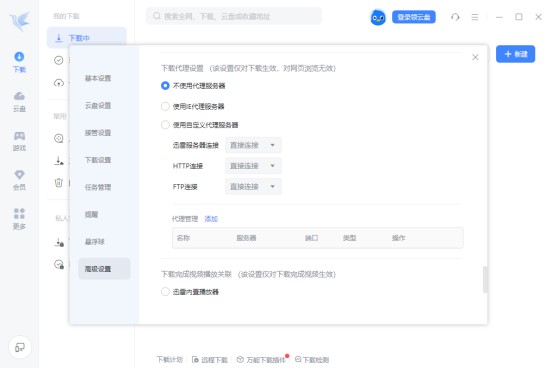Viewport: 557px width, 368px height.
Task: Click the download-arrow icon under 常用
Action: (59, 161)
